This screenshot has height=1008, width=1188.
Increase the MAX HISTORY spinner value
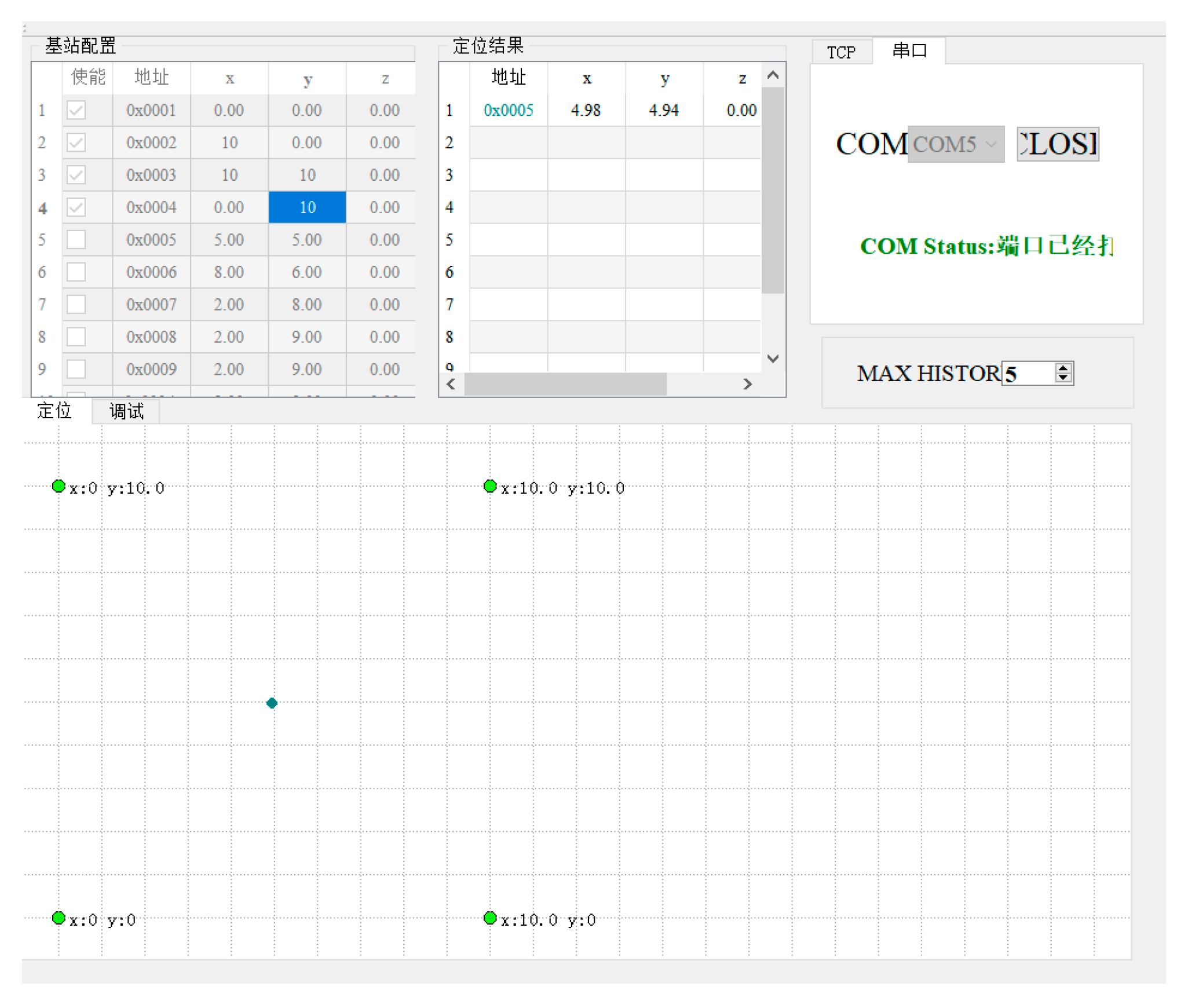point(1062,368)
